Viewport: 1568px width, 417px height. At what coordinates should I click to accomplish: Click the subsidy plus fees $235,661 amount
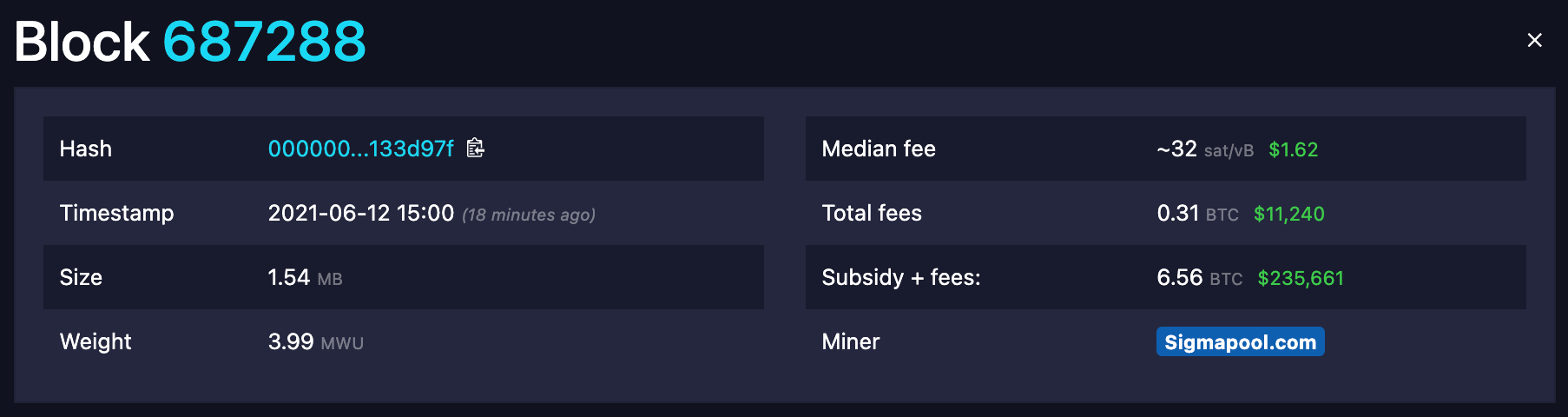[1300, 278]
